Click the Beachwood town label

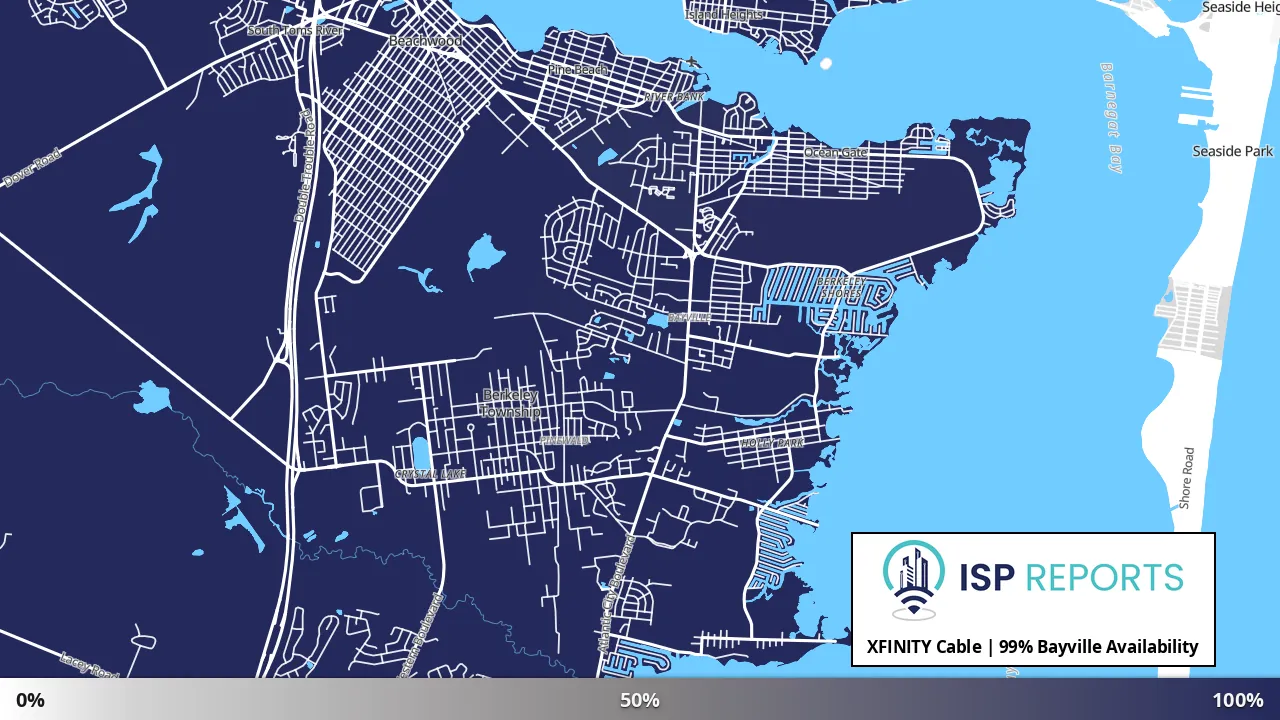[x=425, y=41]
